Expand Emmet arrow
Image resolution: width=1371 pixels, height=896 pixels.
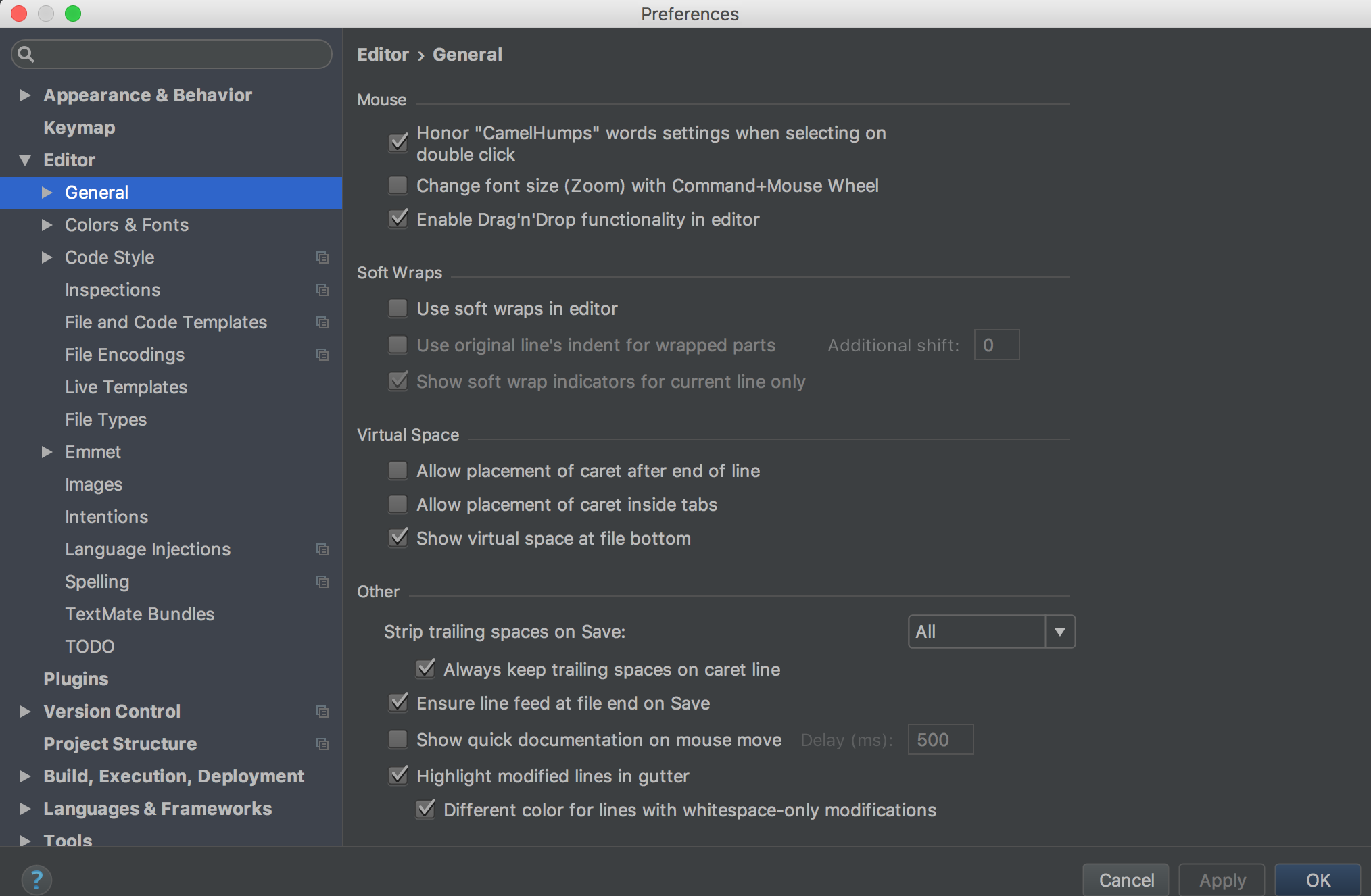point(47,452)
